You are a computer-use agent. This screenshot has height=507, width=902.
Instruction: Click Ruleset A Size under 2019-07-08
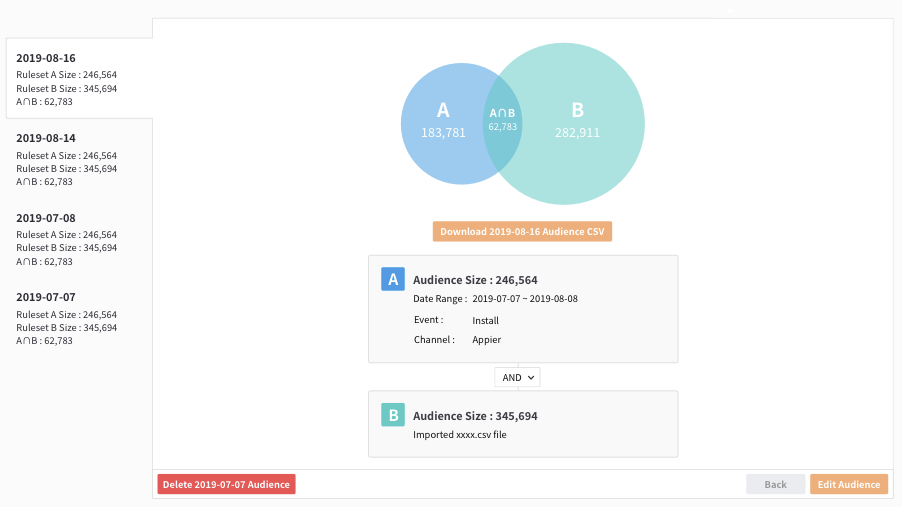click(x=66, y=235)
